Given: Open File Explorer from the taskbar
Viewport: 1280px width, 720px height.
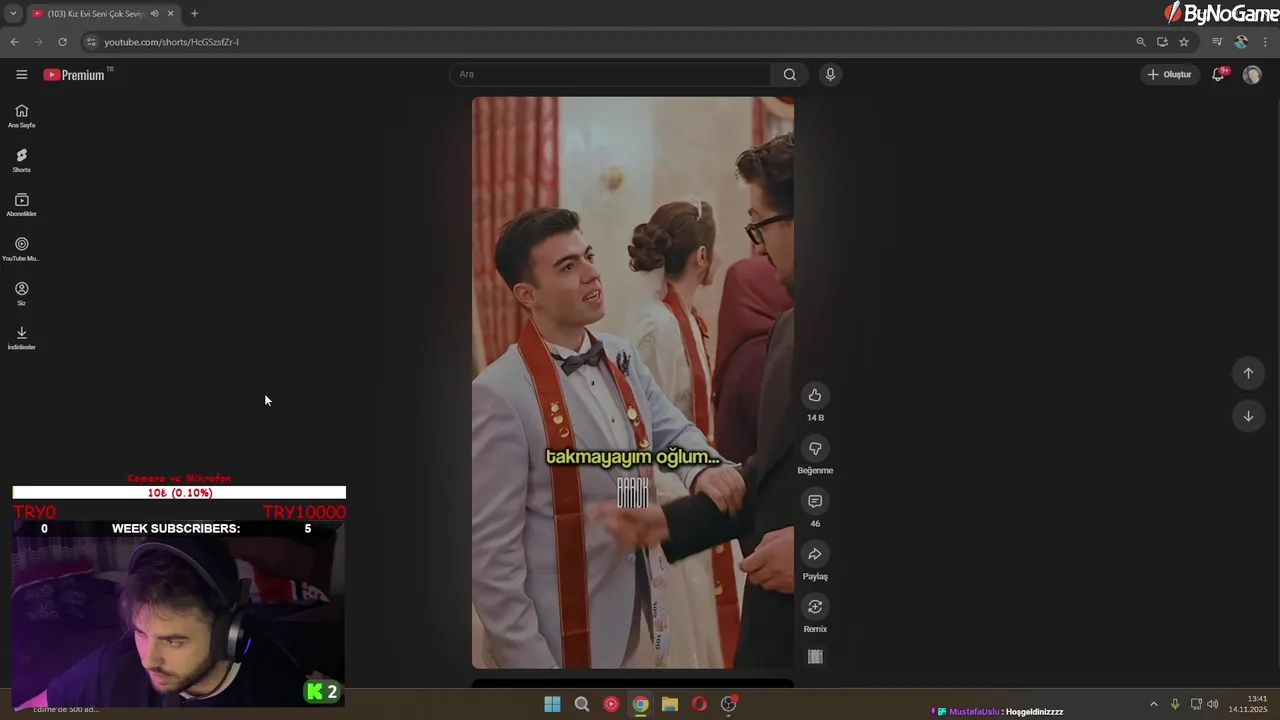Looking at the screenshot, I should click(670, 704).
